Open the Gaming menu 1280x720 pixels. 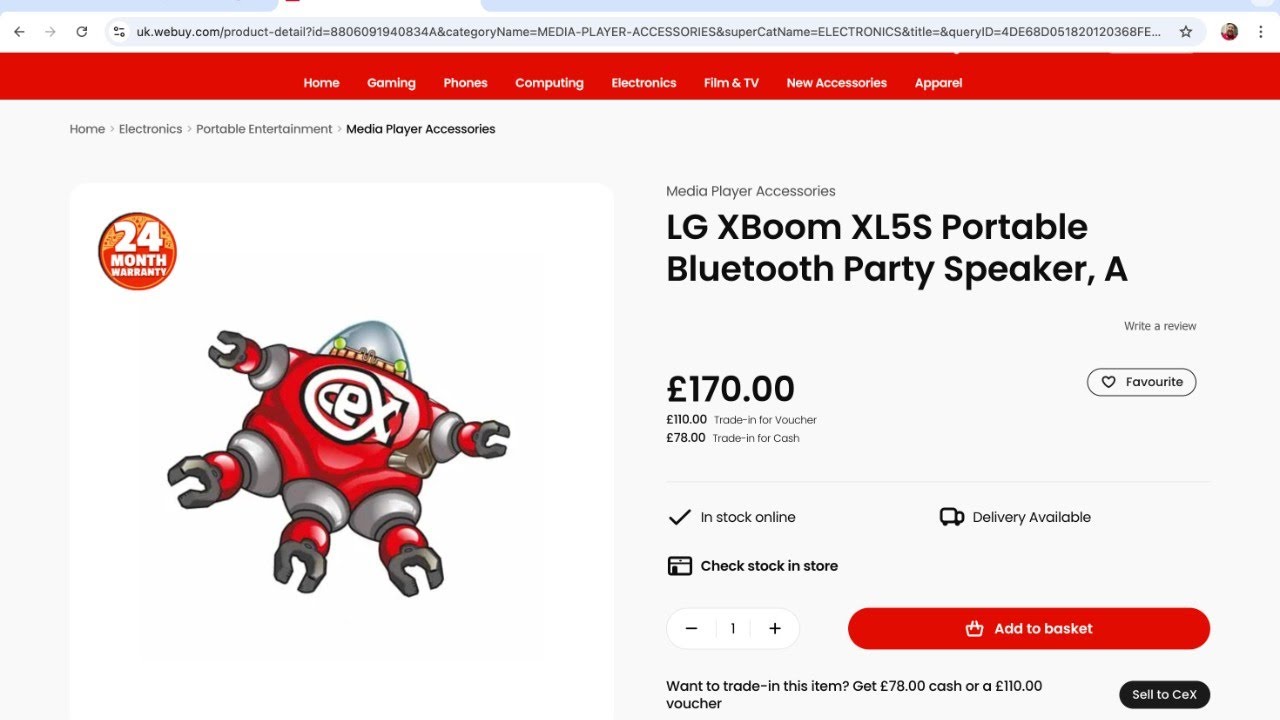(x=391, y=83)
